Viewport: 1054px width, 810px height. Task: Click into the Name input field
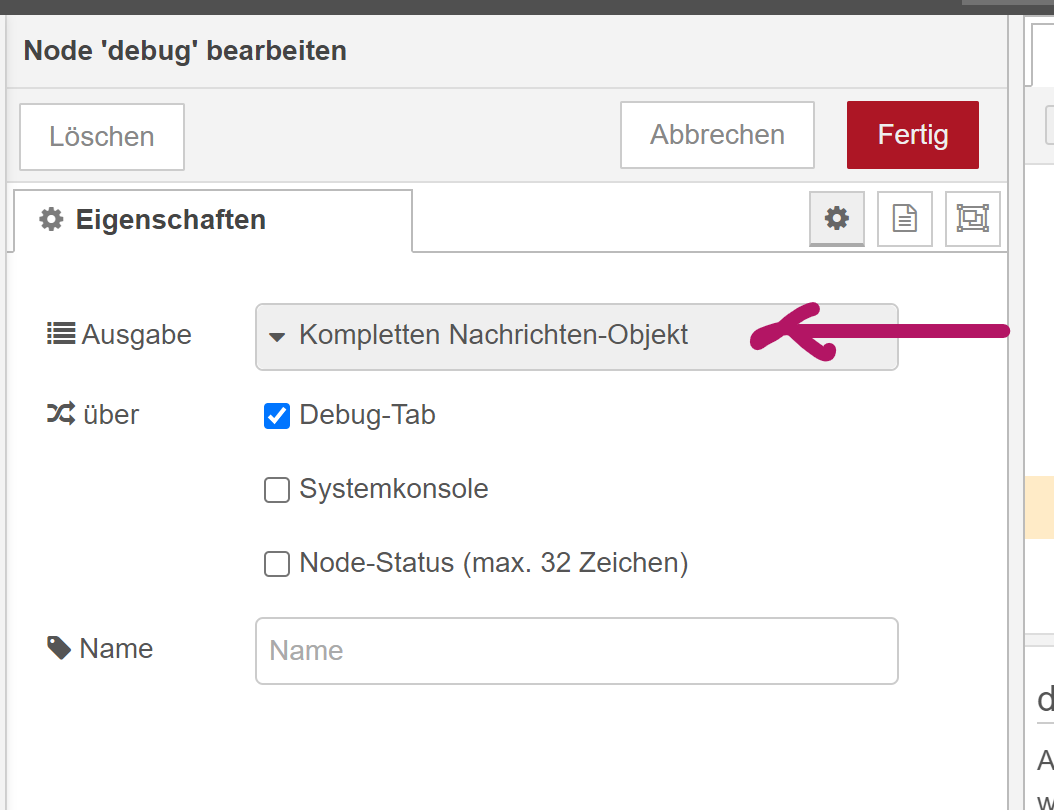(x=576, y=651)
